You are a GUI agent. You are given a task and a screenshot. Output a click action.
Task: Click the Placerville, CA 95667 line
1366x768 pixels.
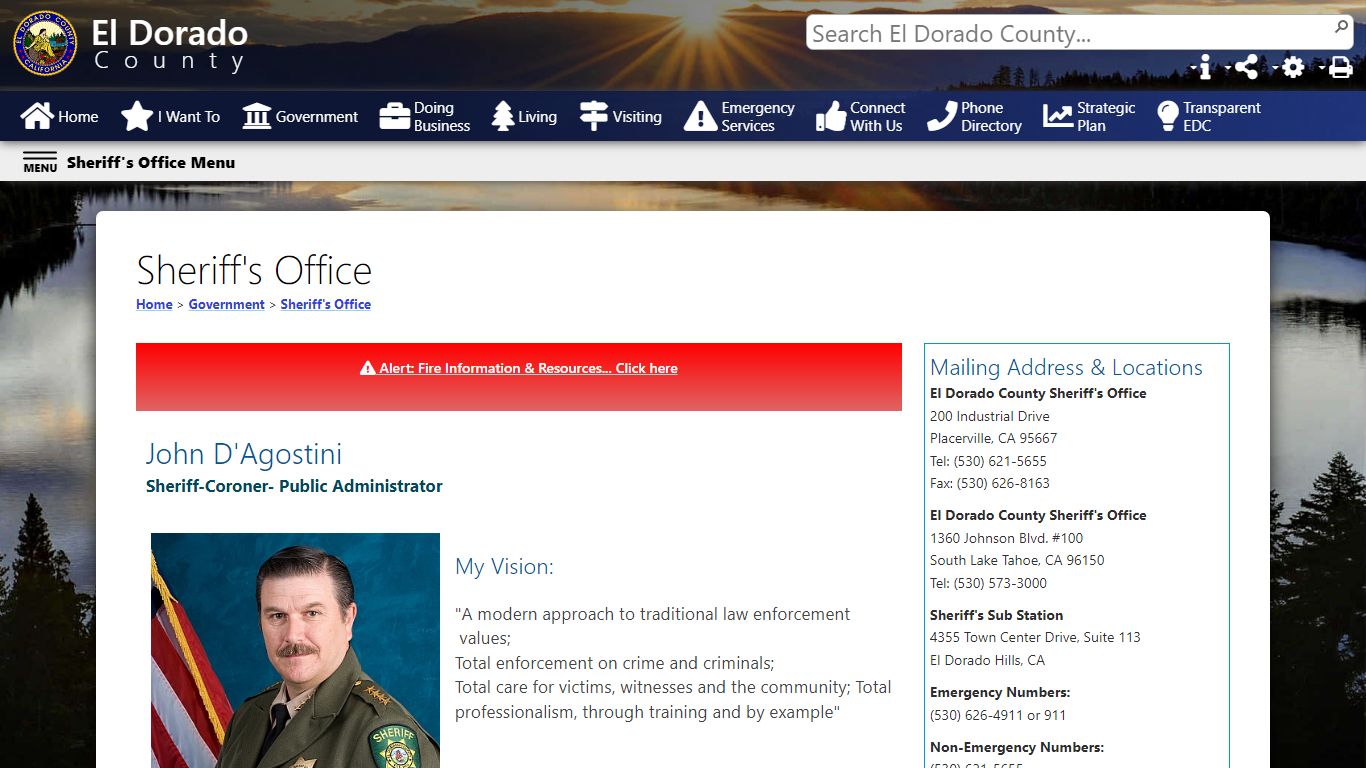[993, 438]
